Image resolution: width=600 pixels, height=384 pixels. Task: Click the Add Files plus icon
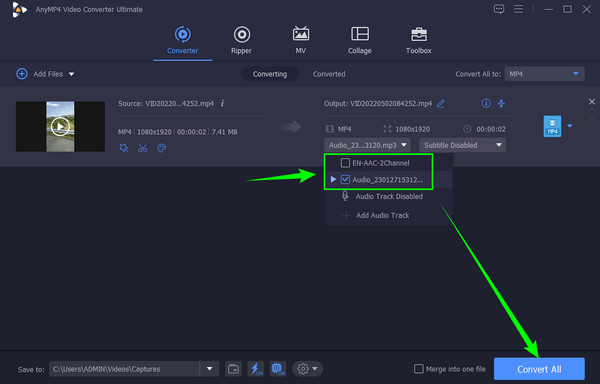[22, 74]
